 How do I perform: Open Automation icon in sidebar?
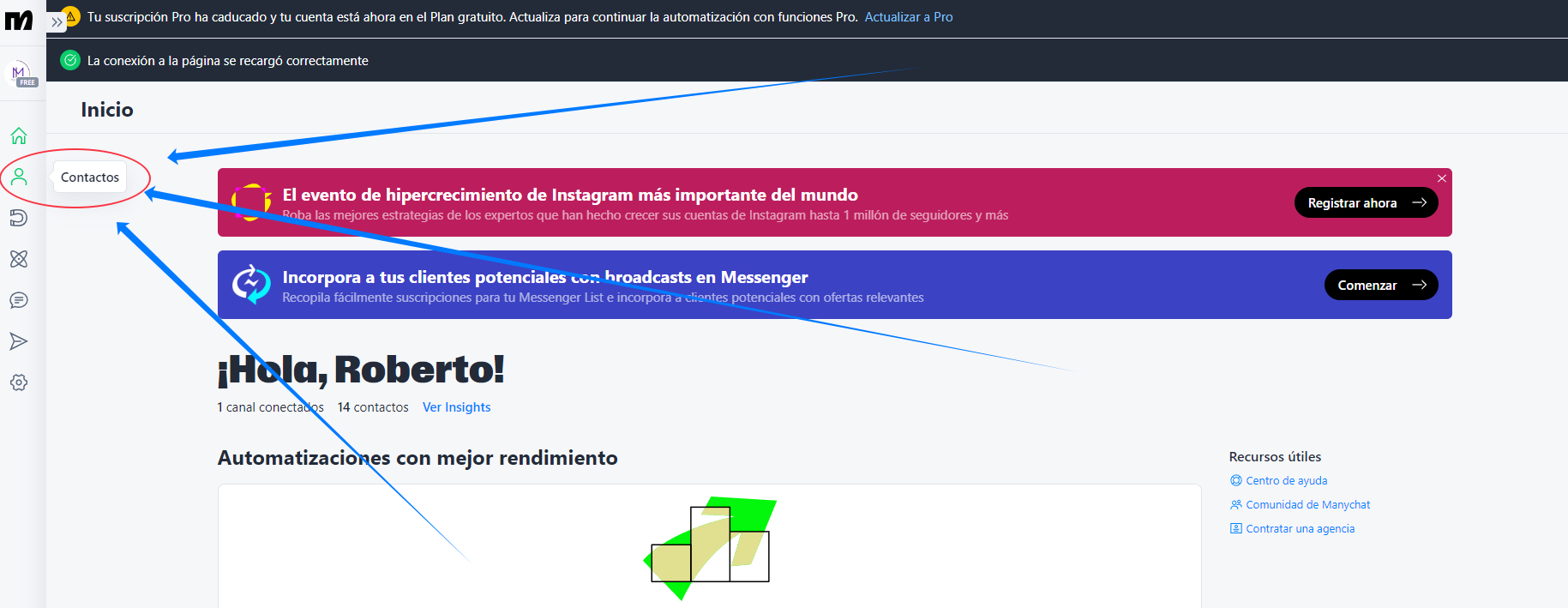click(19, 218)
